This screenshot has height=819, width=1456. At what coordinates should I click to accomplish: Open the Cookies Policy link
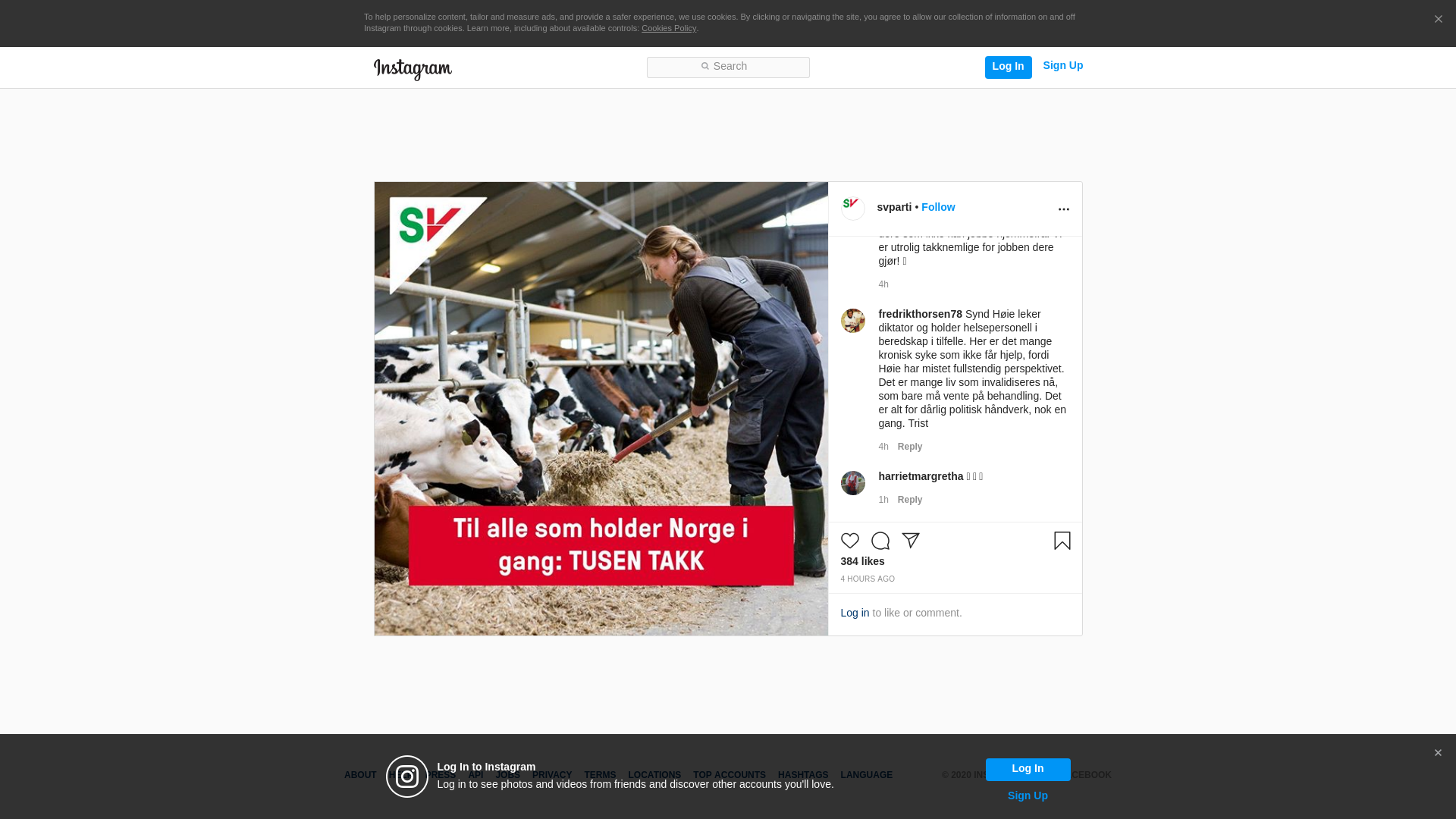[x=668, y=28]
